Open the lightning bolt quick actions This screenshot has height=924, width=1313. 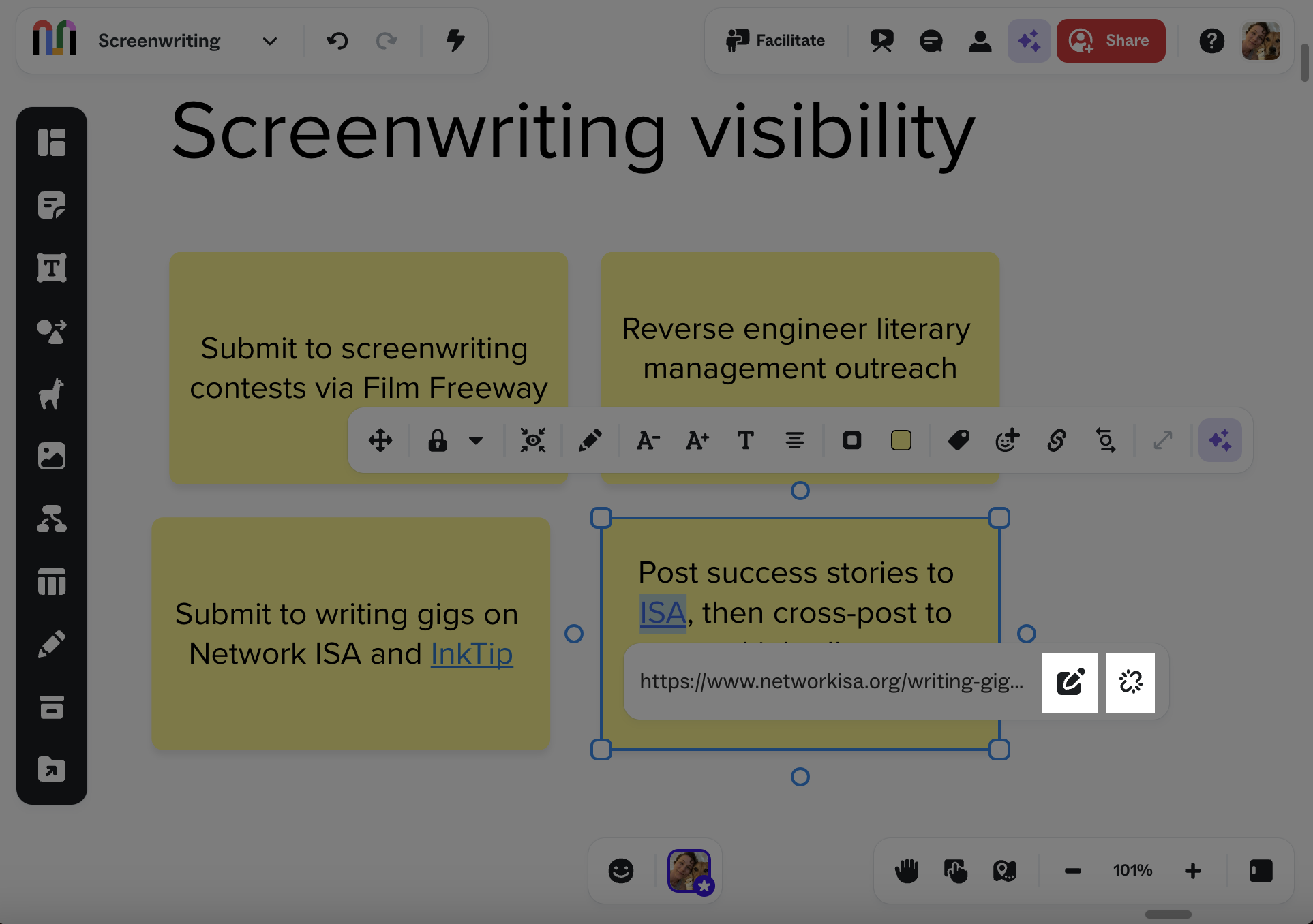455,41
